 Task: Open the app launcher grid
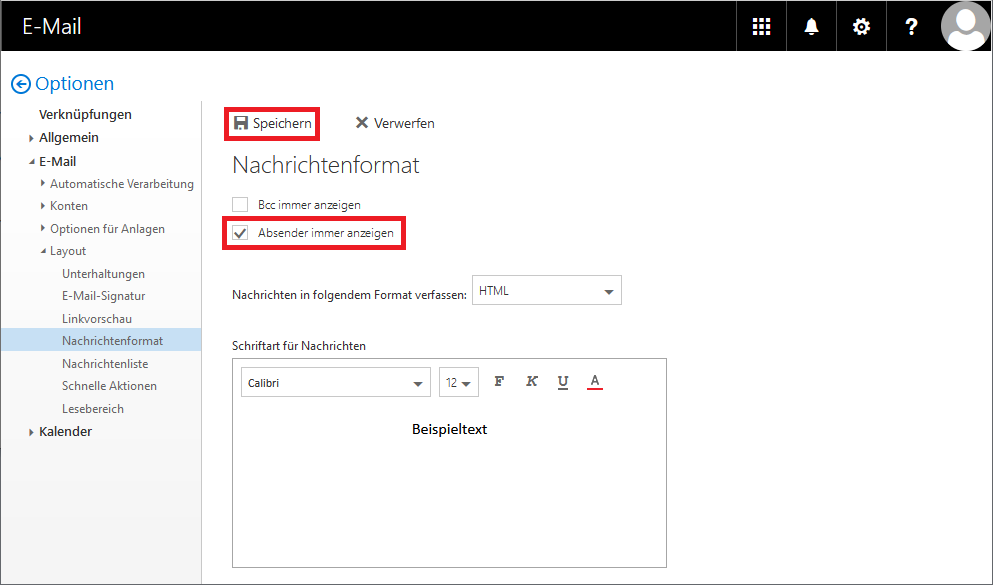(761, 26)
